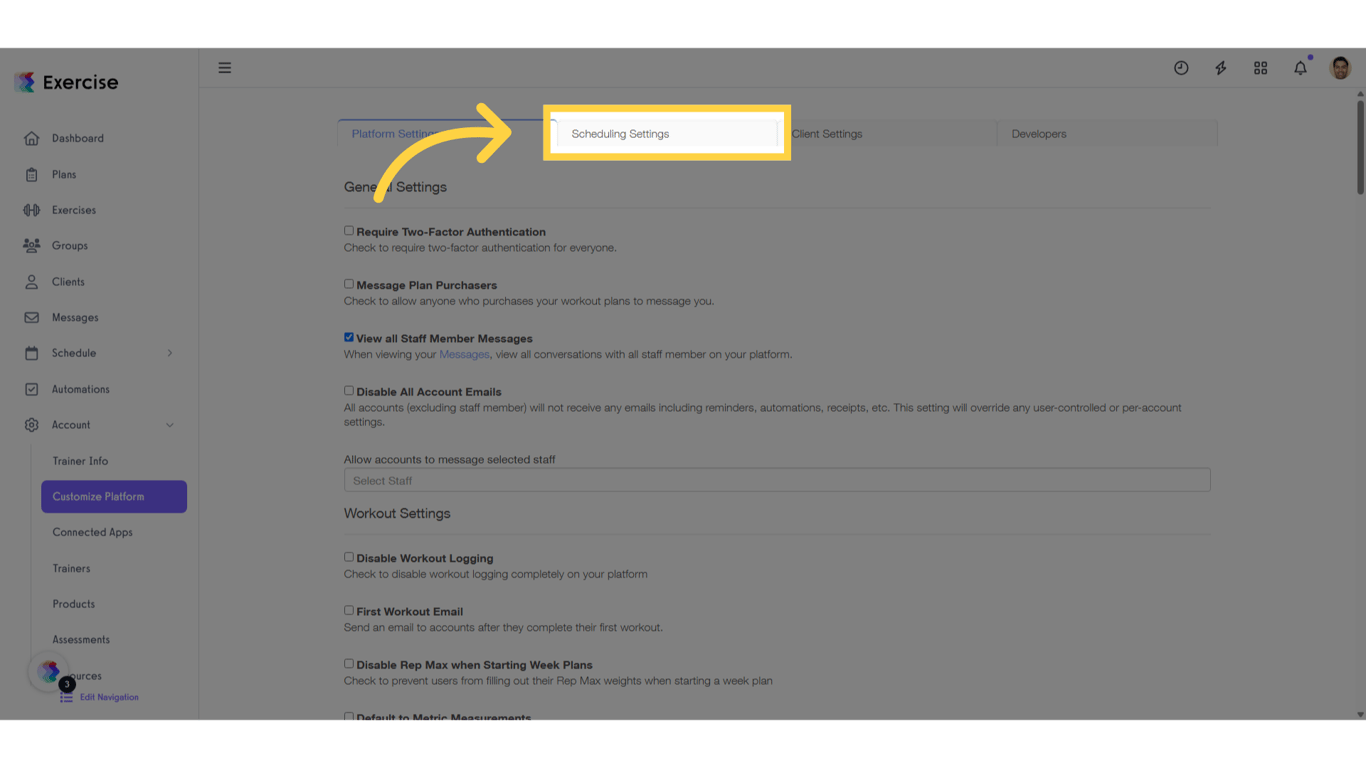Click the recent activity clock icon
Screen dimensions: 1366x768
(x=1181, y=67)
